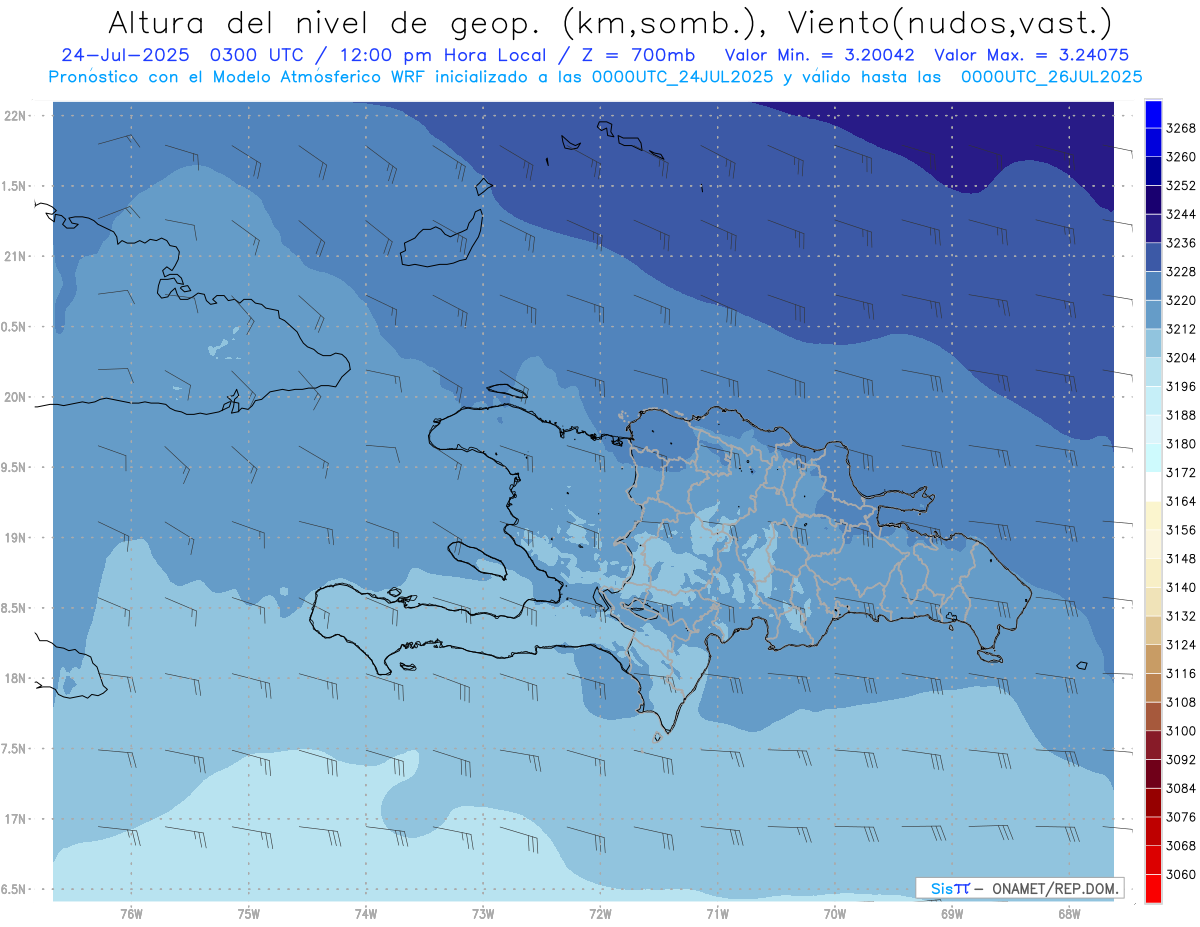
Task: Click the '18N' latitude axis label
Action: pyautogui.click(x=16, y=678)
